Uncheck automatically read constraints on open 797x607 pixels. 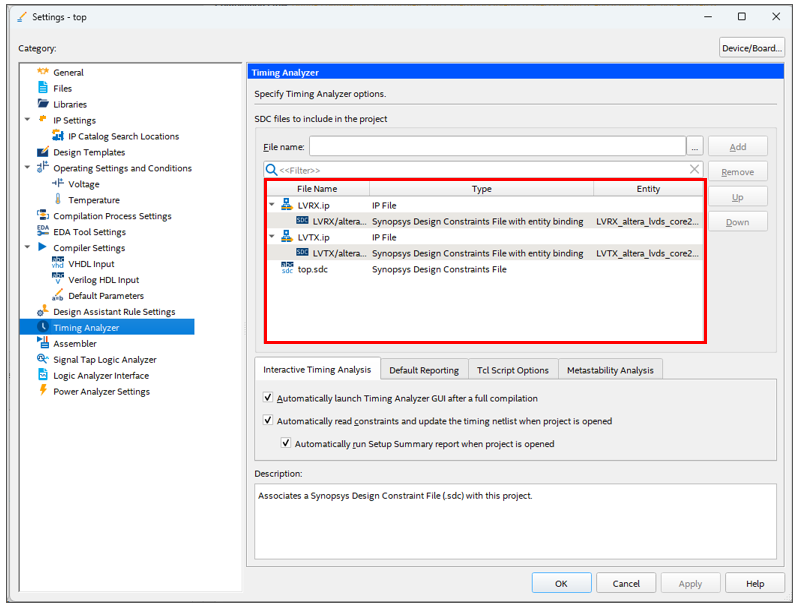pyautogui.click(x=267, y=421)
